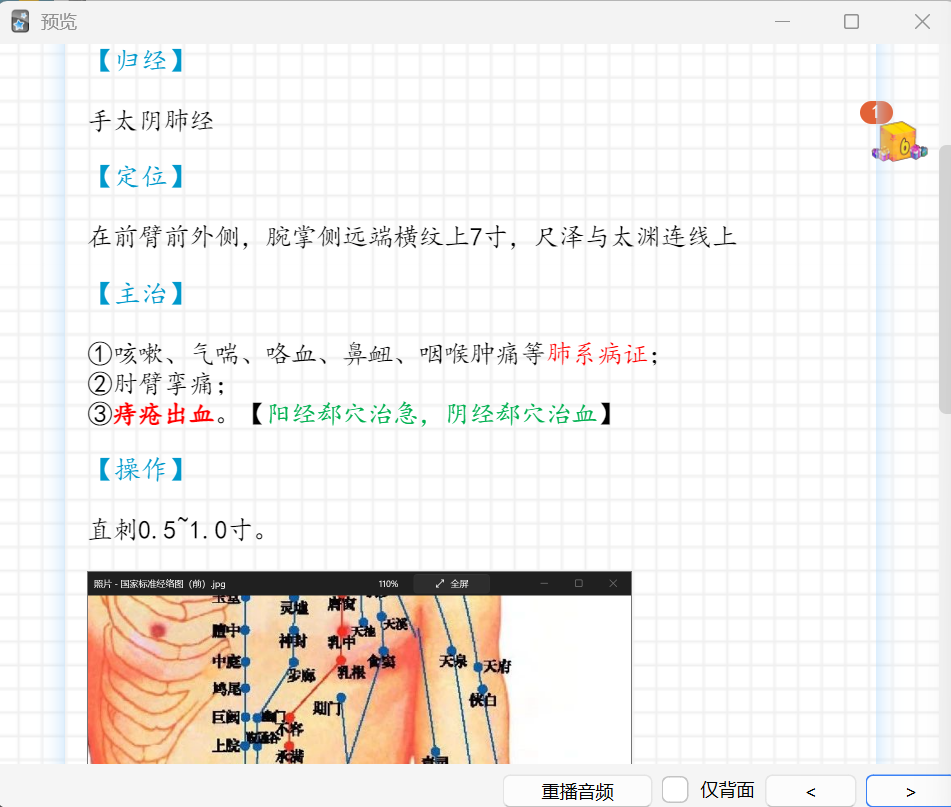This screenshot has height=807, width=951.
Task: Go to previous card with < button
Action: (810, 791)
